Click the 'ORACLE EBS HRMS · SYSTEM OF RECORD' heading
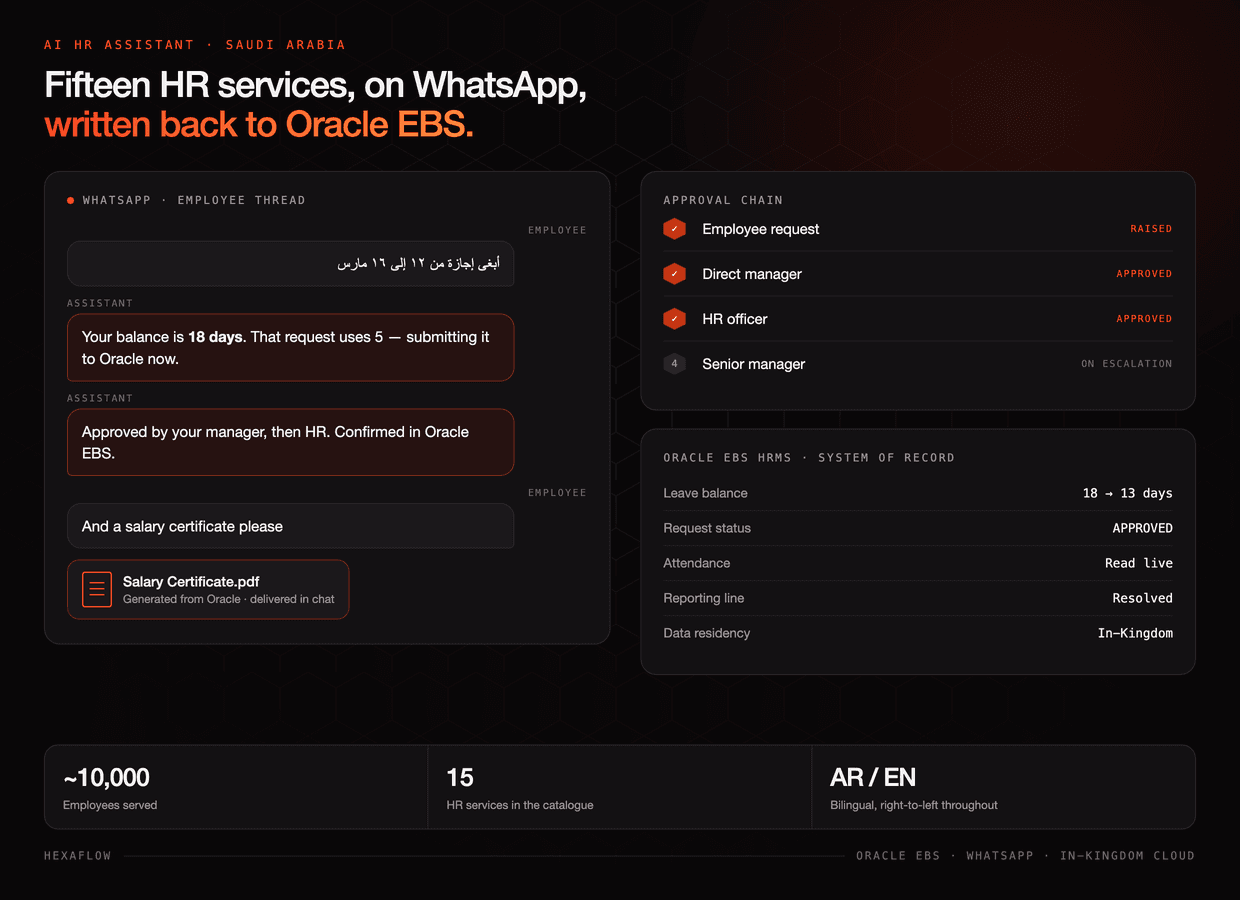Image resolution: width=1240 pixels, height=900 pixels. [809, 458]
